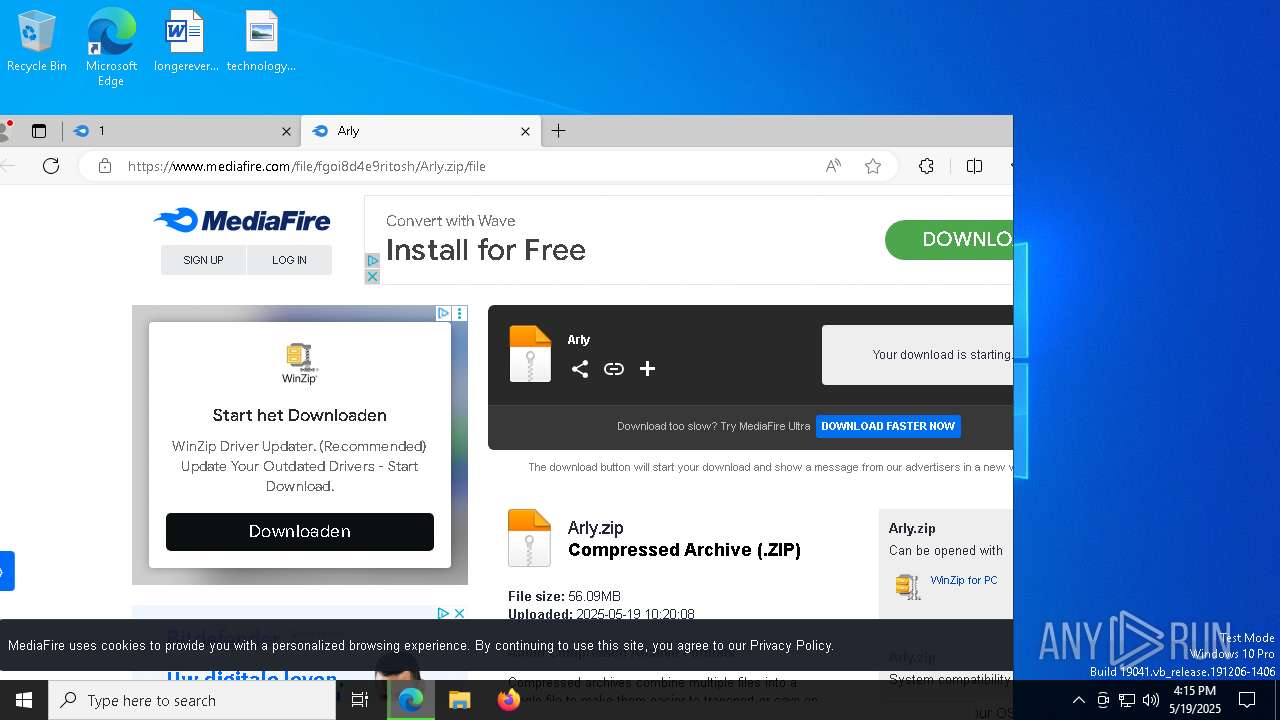This screenshot has width=1280, height=720.
Task: Click the Type here to search box
Action: pos(192,700)
